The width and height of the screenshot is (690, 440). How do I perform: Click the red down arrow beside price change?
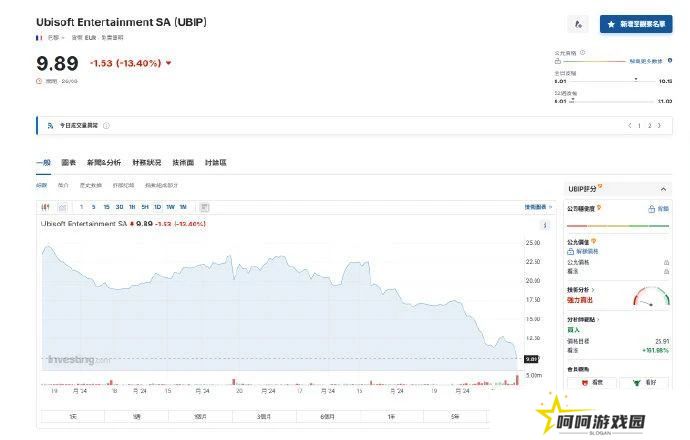click(x=168, y=63)
